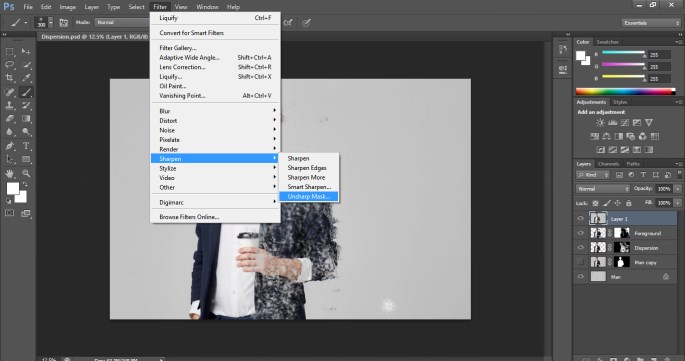
Task: Add a Vibrance adjustment
Action: tap(649, 123)
